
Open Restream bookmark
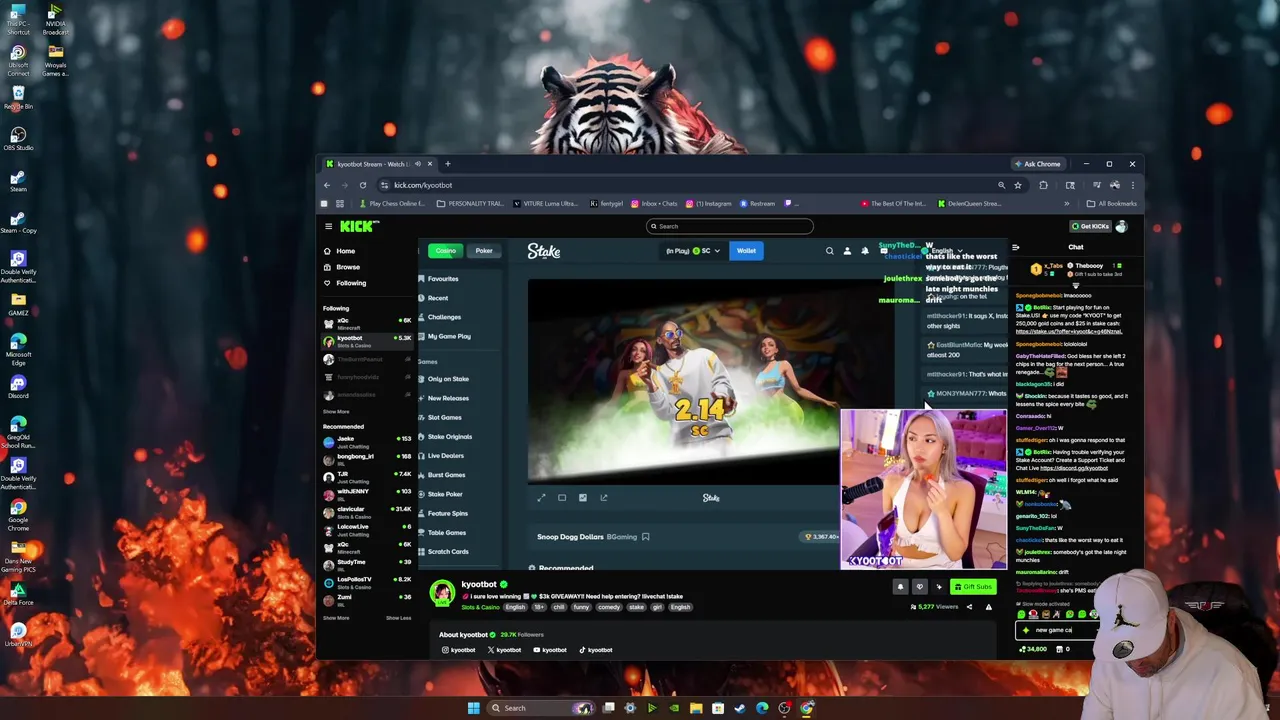tap(757, 204)
